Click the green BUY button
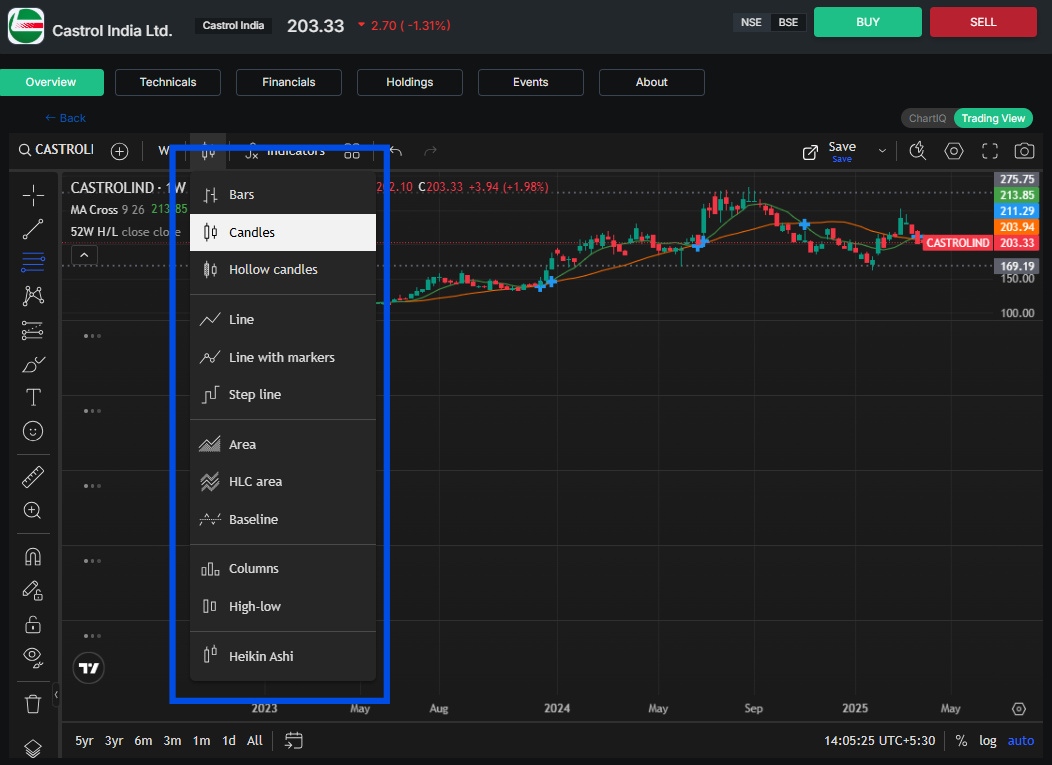 click(867, 22)
